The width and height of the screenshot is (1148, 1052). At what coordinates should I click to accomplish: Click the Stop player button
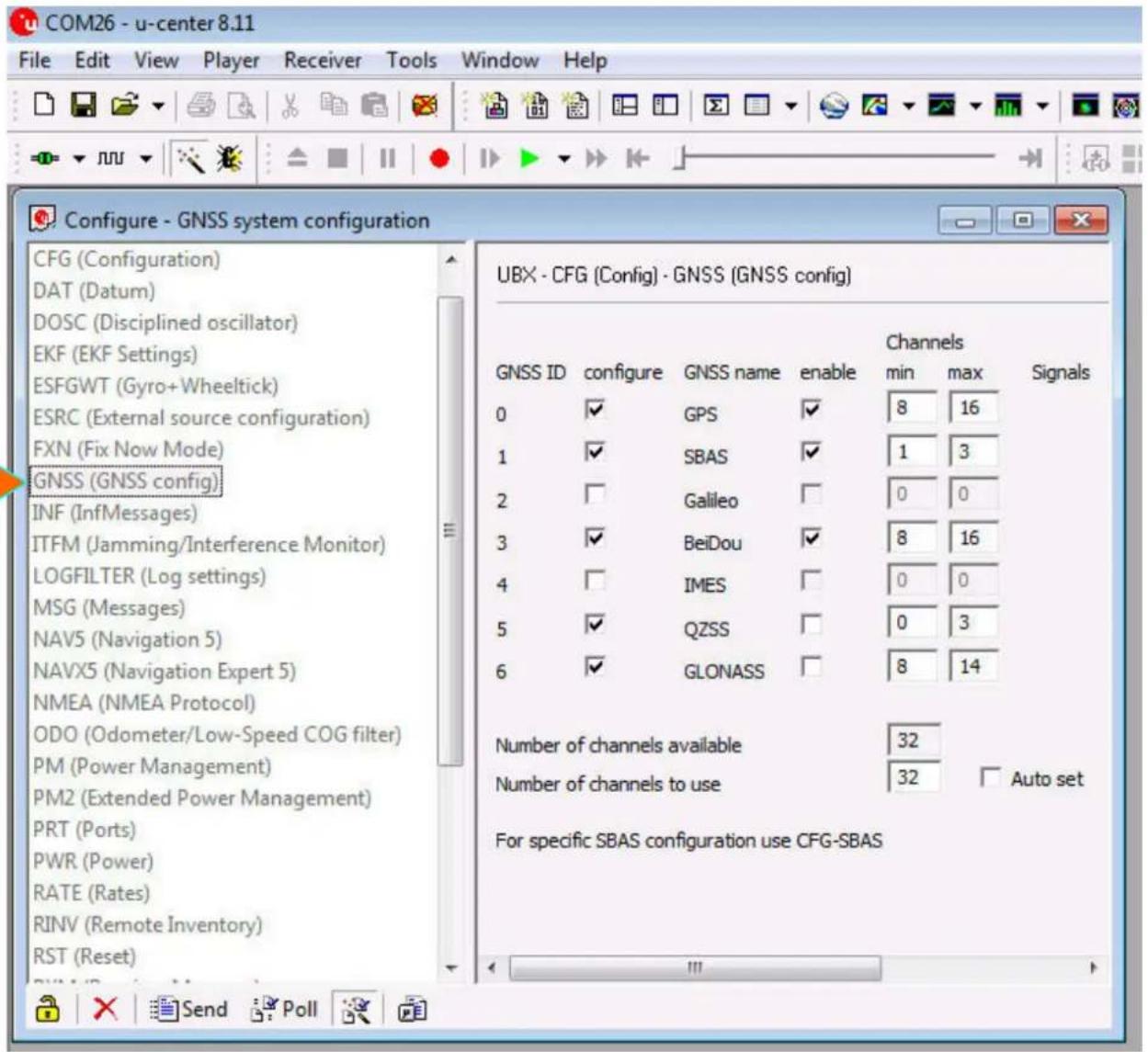point(338,158)
